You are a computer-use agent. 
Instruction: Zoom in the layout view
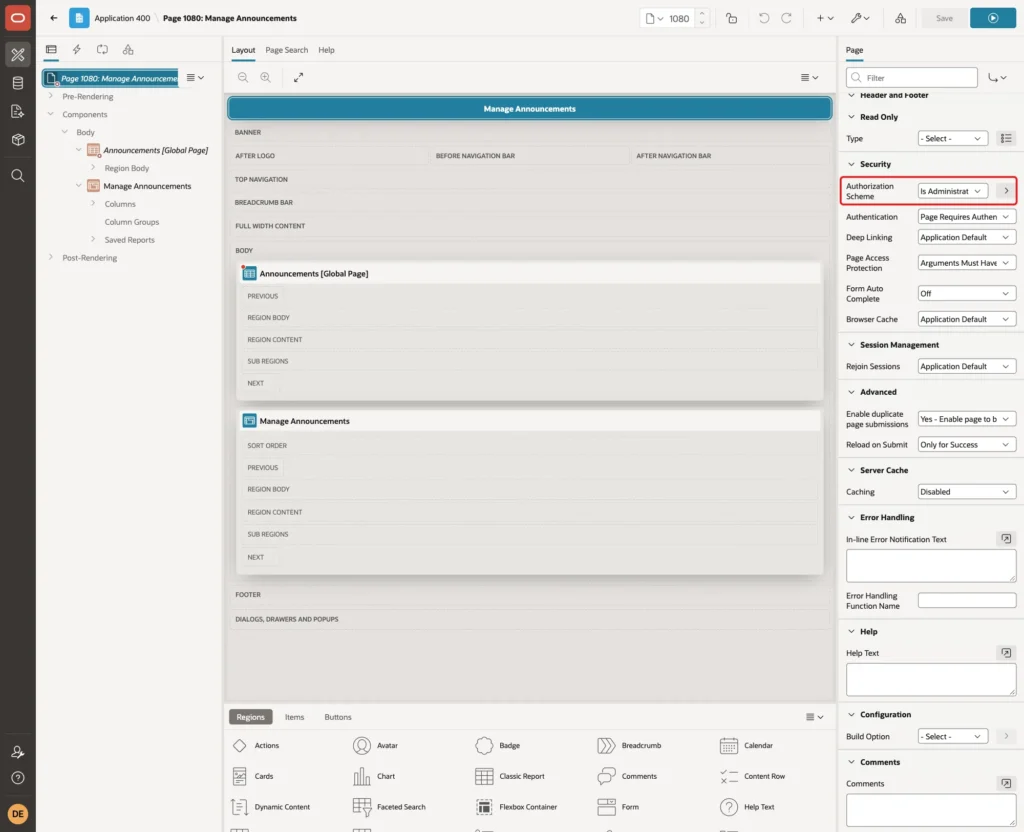(x=265, y=77)
